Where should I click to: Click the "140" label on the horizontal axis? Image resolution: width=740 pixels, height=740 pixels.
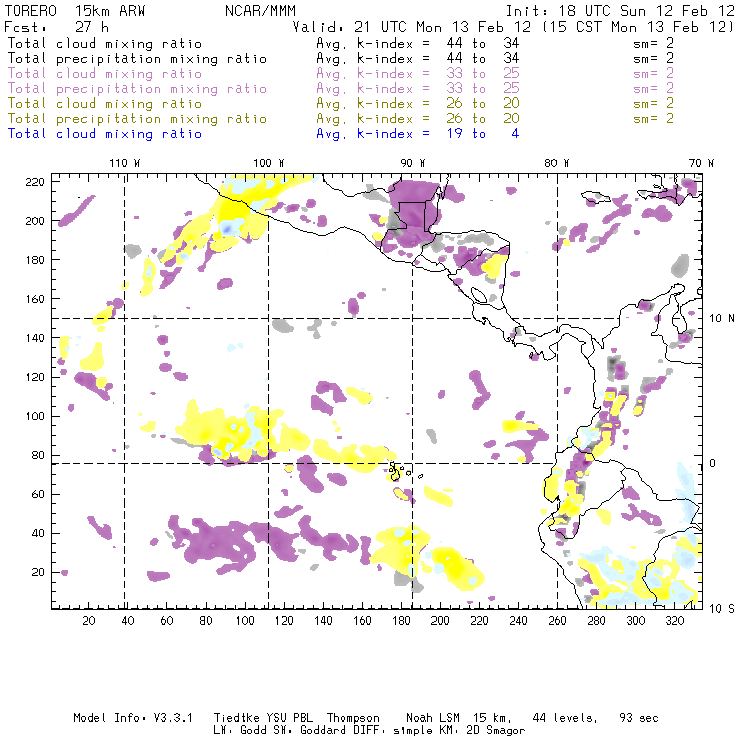pyautogui.click(x=323, y=621)
